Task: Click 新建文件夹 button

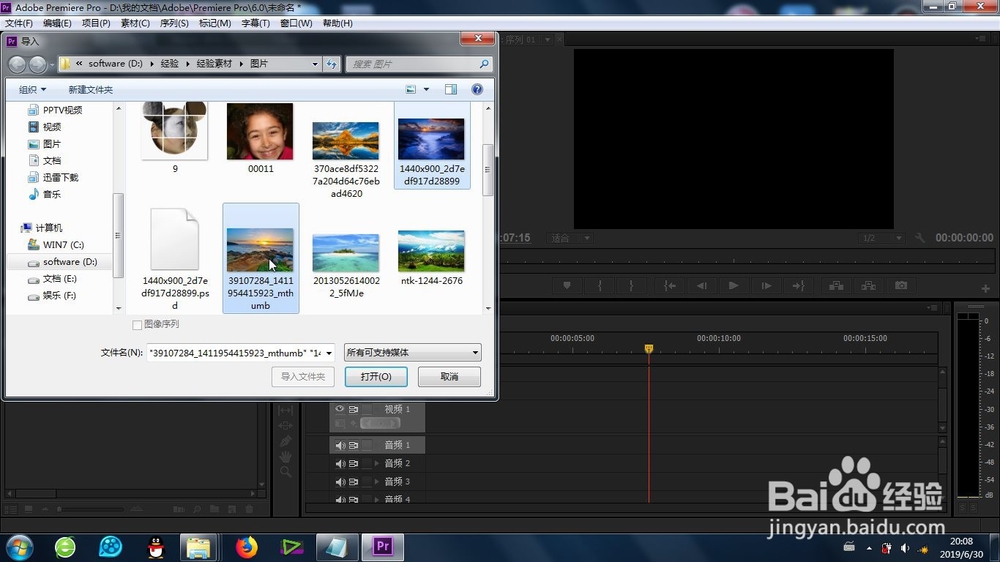Action: pos(91,89)
